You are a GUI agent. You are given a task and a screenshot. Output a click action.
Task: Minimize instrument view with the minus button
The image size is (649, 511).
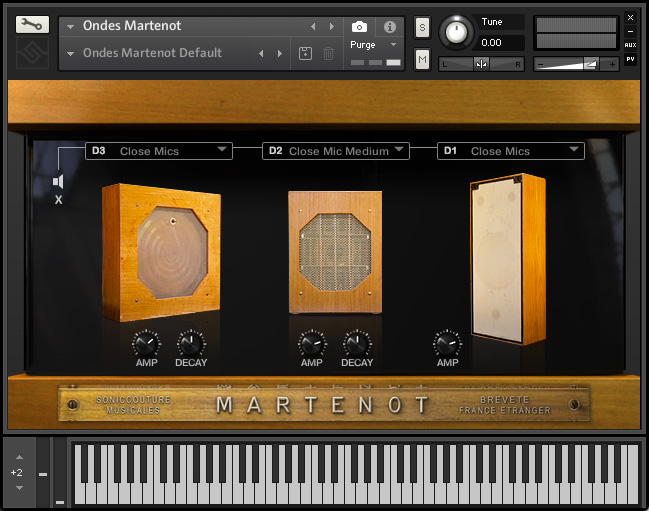click(x=630, y=31)
